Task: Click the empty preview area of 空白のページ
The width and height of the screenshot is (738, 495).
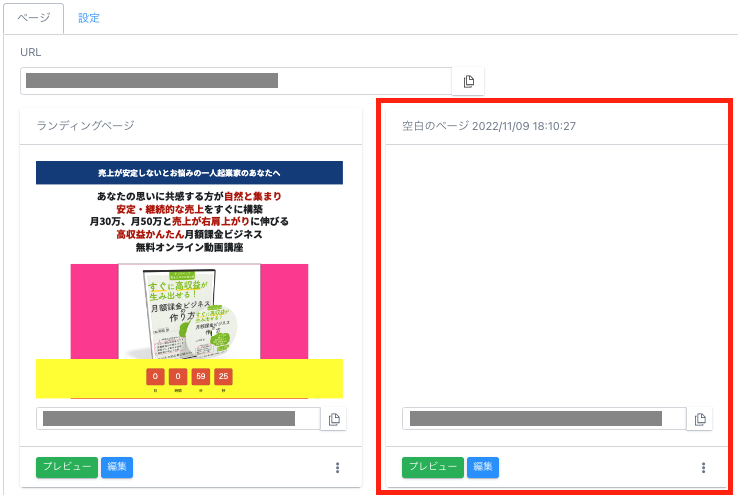Action: tap(556, 270)
